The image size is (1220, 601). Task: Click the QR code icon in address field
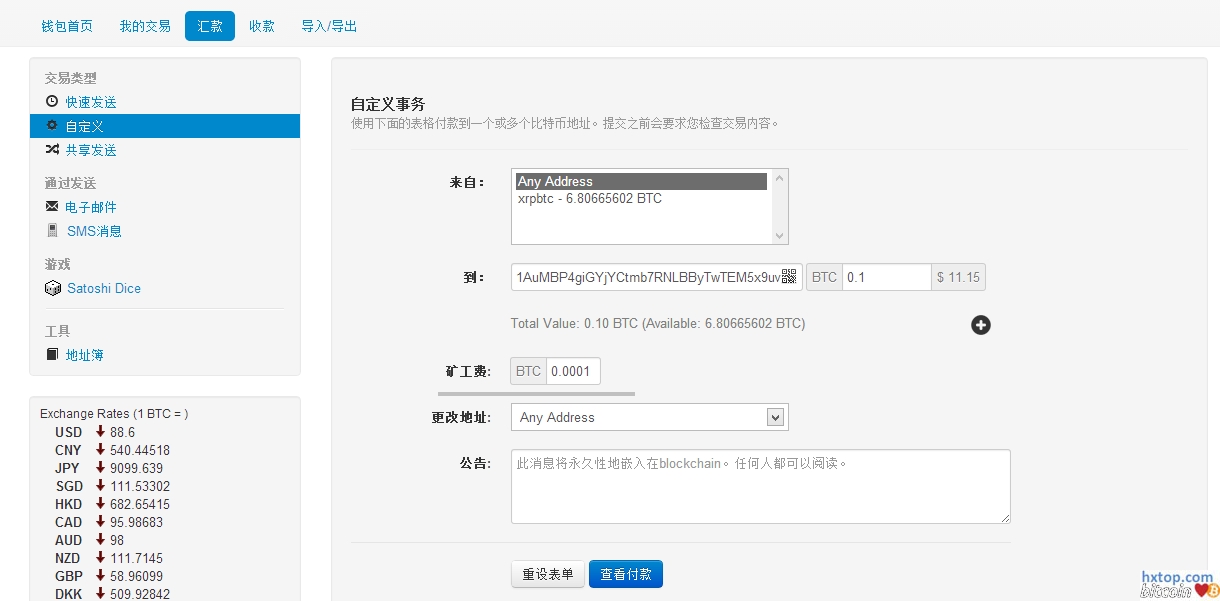[789, 277]
